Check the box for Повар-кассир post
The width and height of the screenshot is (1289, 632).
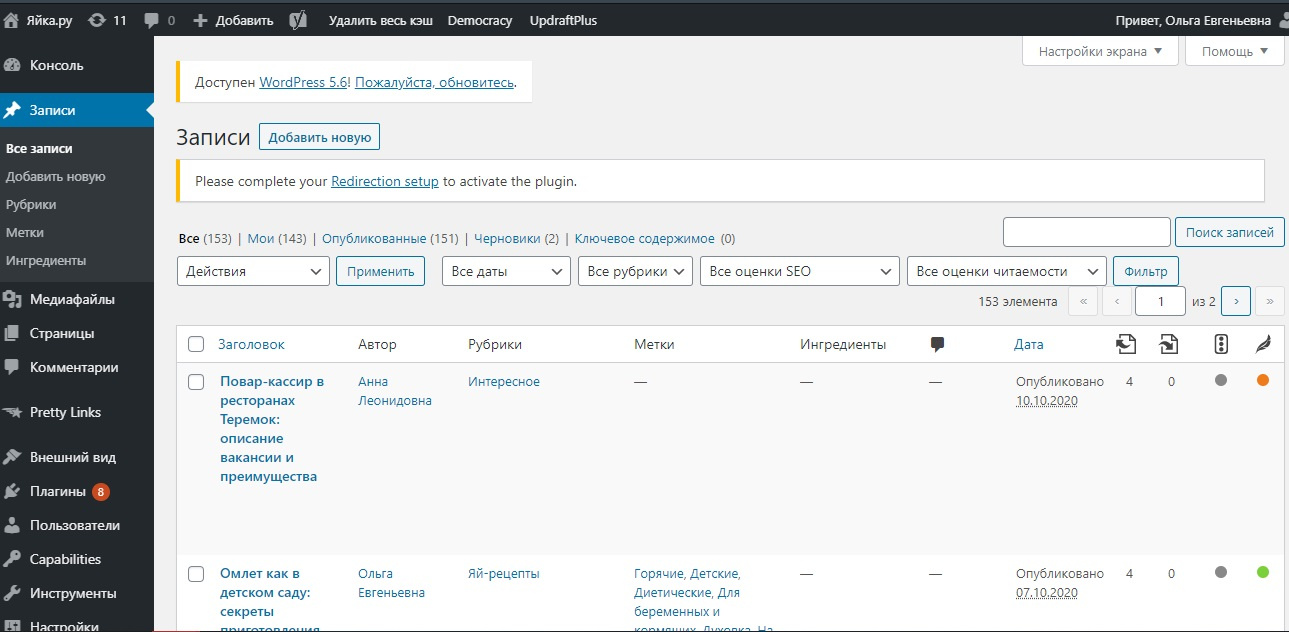pyautogui.click(x=196, y=382)
